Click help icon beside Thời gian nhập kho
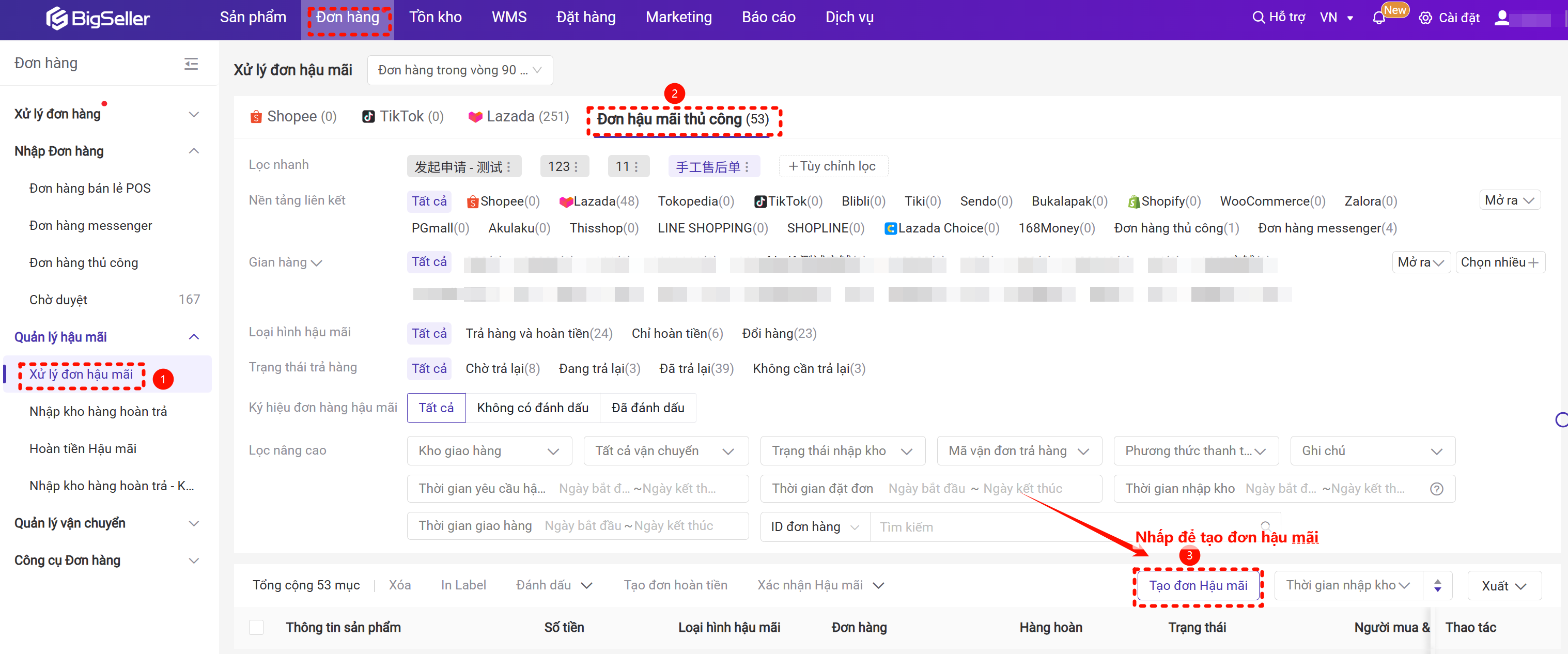 pyautogui.click(x=1437, y=489)
